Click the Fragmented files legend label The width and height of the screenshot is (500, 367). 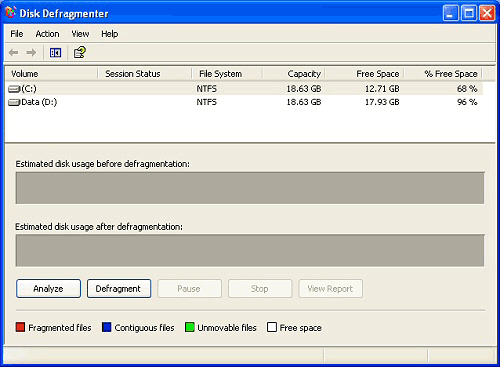(x=60, y=328)
